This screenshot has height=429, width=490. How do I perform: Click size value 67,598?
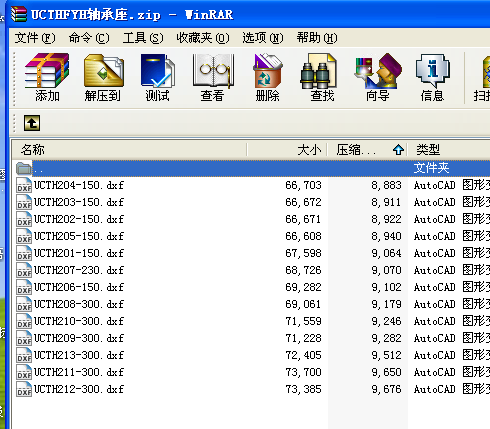pyautogui.click(x=303, y=253)
